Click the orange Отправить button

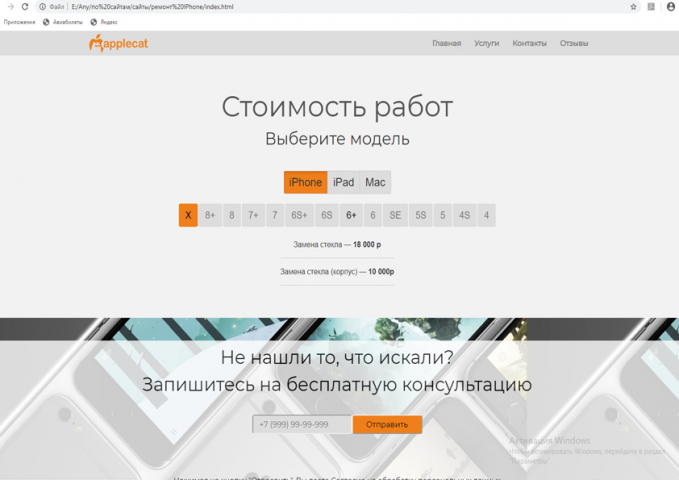click(387, 425)
